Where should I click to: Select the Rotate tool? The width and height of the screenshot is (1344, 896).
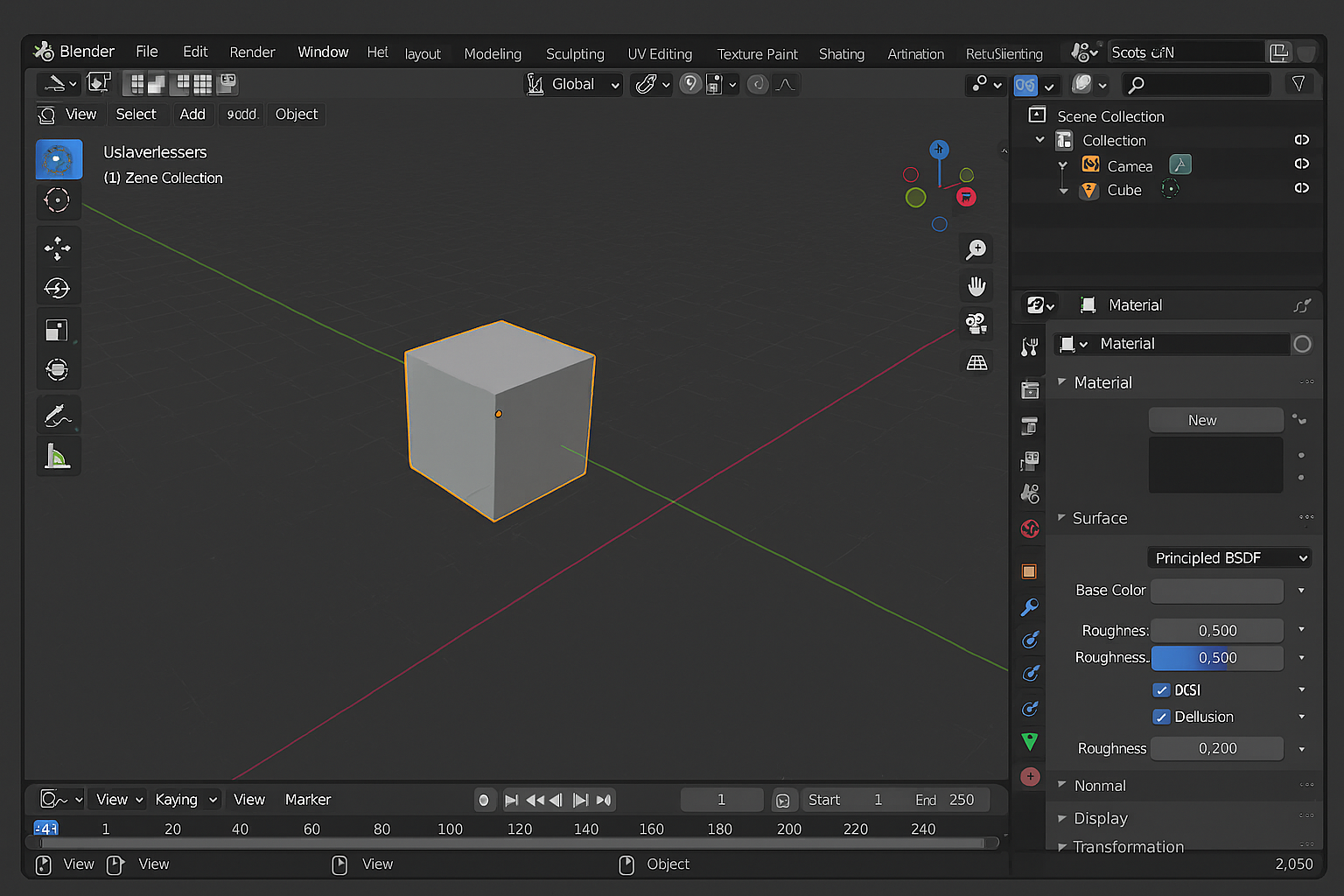coord(59,287)
